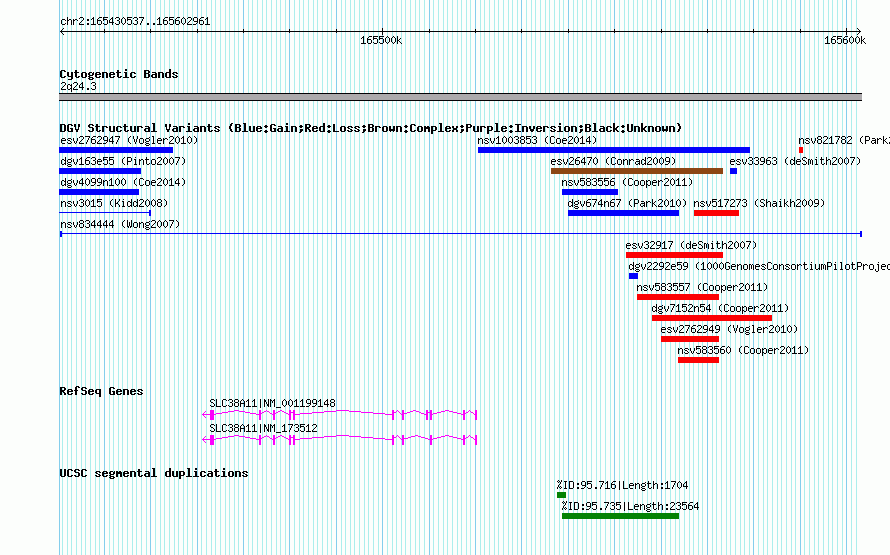
Task: Click the DGV Structural Variants track title
Action: pyautogui.click(x=370, y=128)
